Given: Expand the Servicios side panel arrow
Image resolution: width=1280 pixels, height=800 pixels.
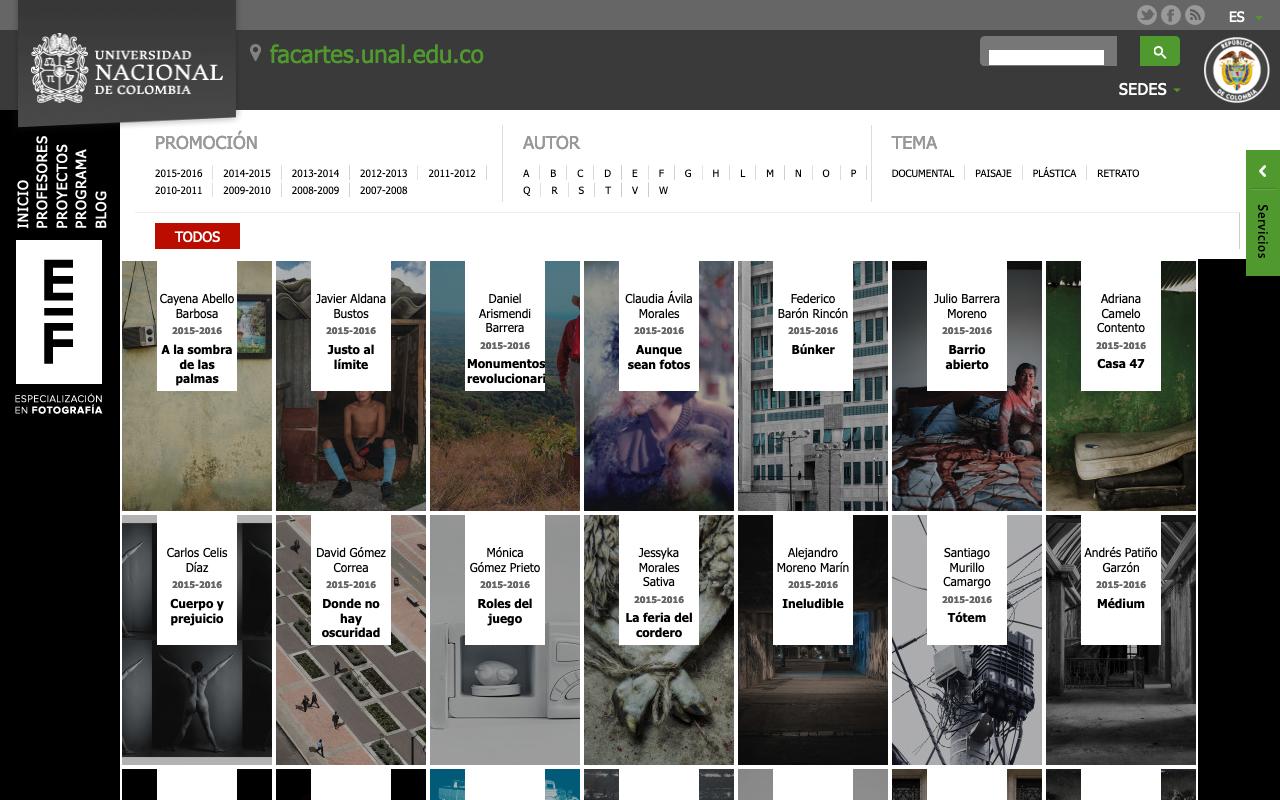Looking at the screenshot, I should pos(1263,171).
